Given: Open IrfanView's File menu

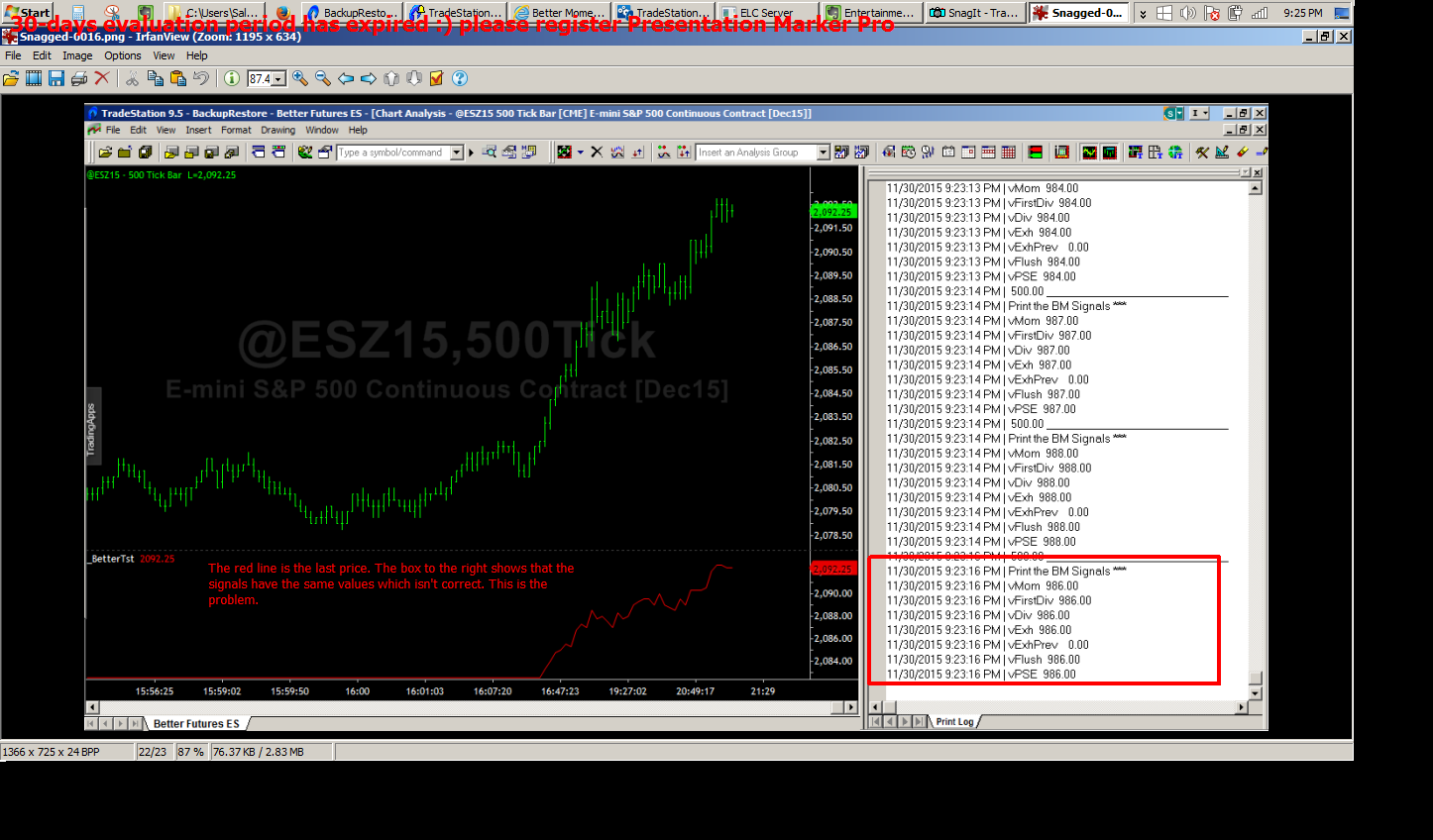Looking at the screenshot, I should click(x=13, y=55).
